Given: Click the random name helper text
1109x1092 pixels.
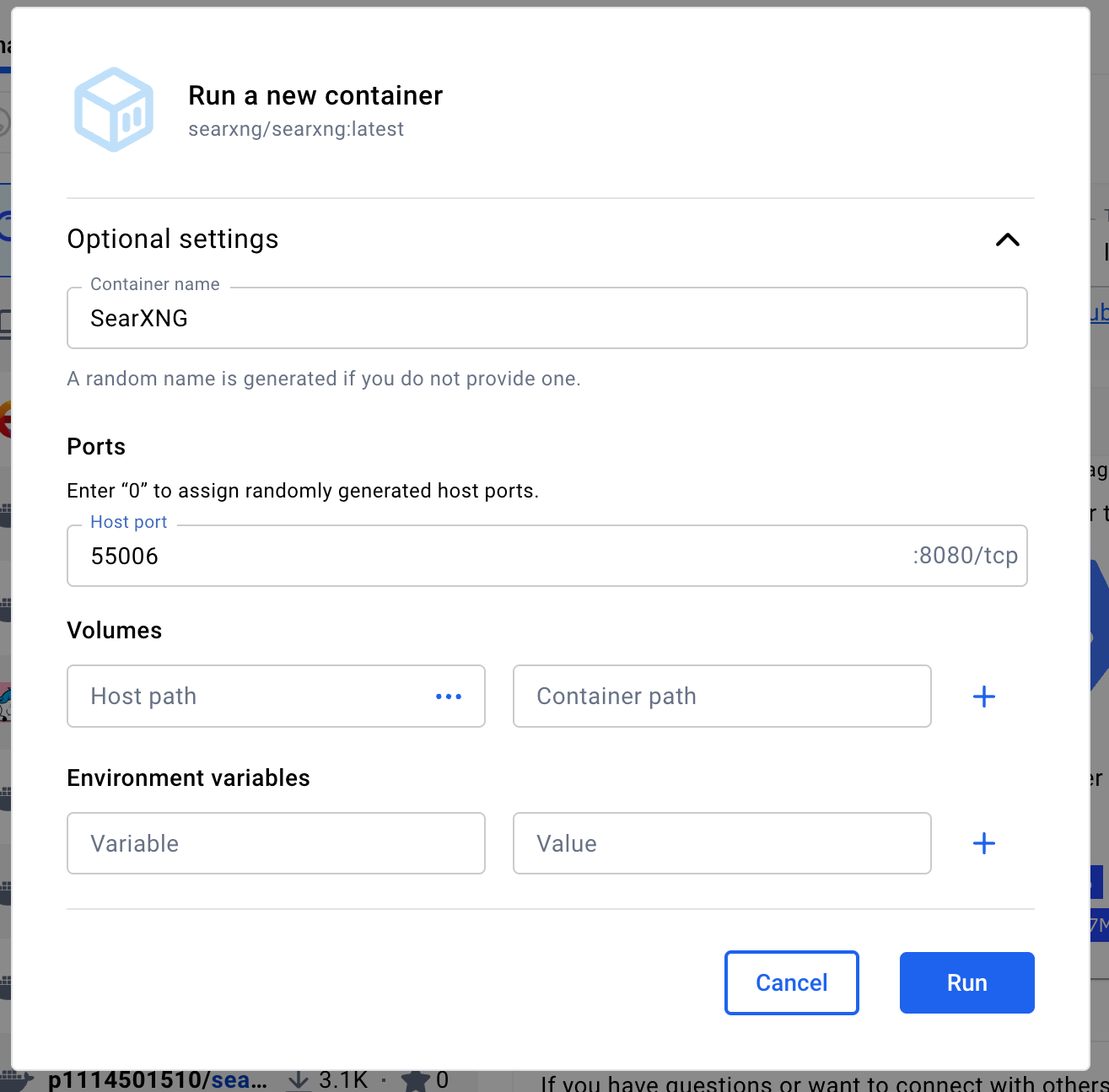Looking at the screenshot, I should tap(324, 379).
